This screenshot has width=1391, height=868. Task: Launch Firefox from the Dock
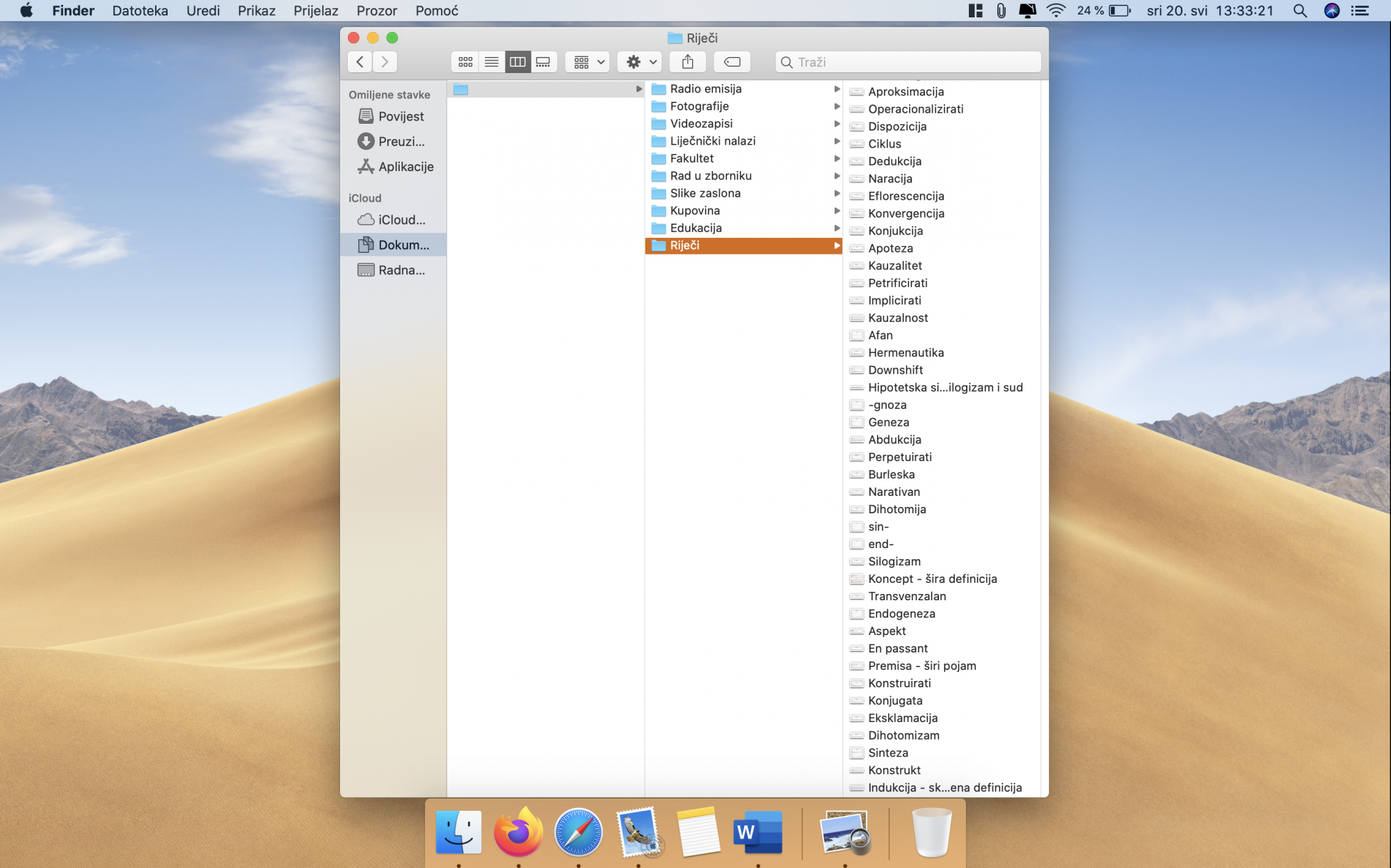pos(518,832)
